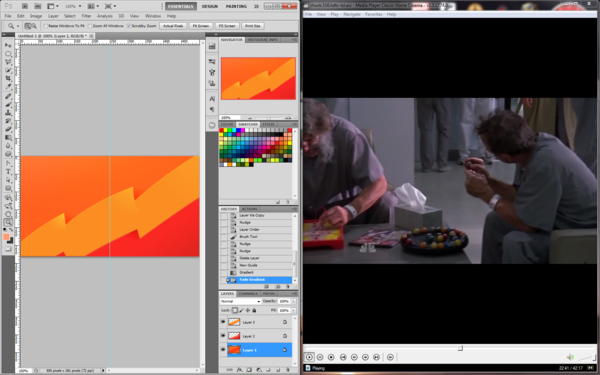Toggle lock image pixels brush icon
The height and width of the screenshot is (375, 600).
(x=241, y=310)
